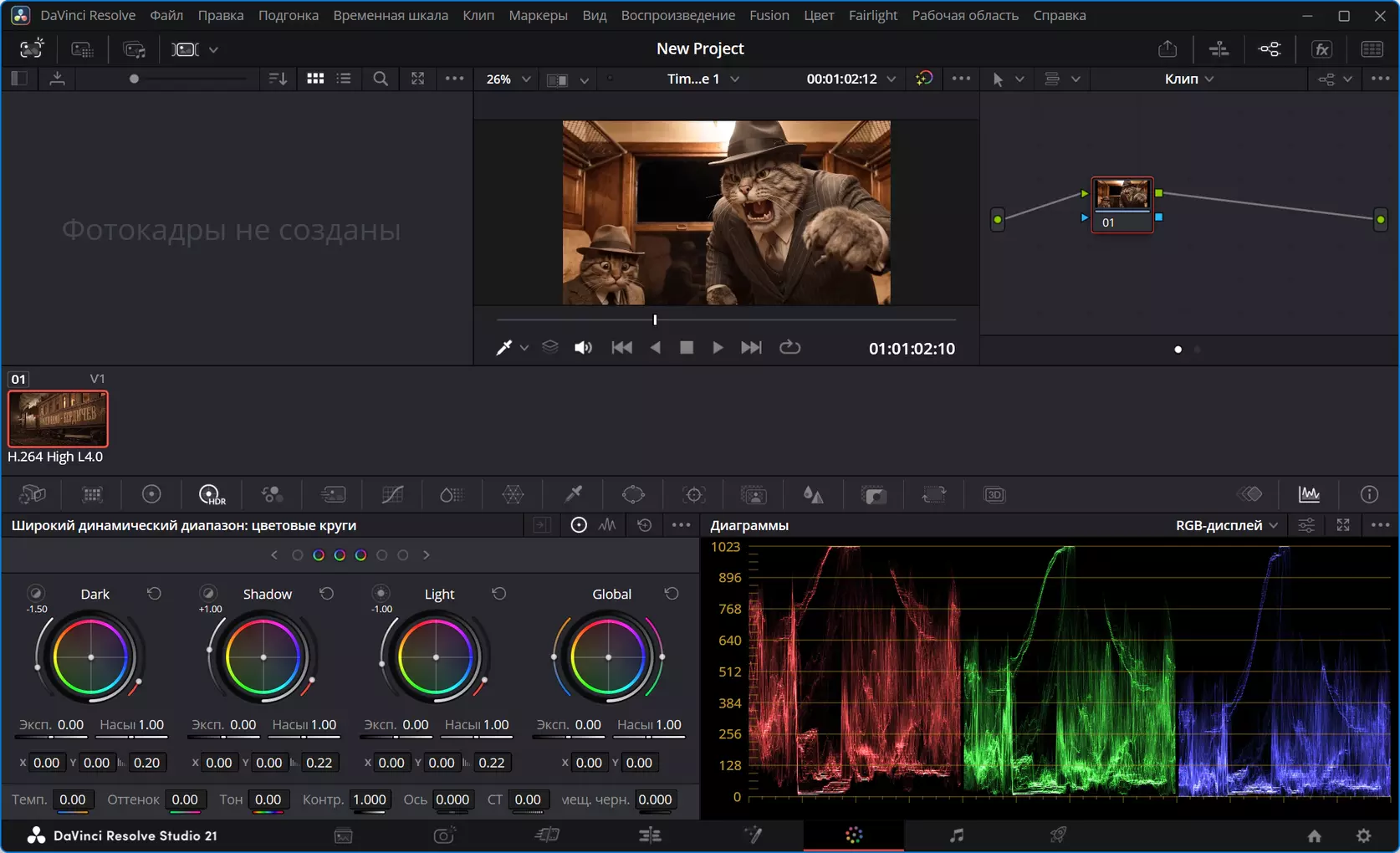This screenshot has width=1400, height=853.
Task: Play the clip forward
Action: point(718,347)
